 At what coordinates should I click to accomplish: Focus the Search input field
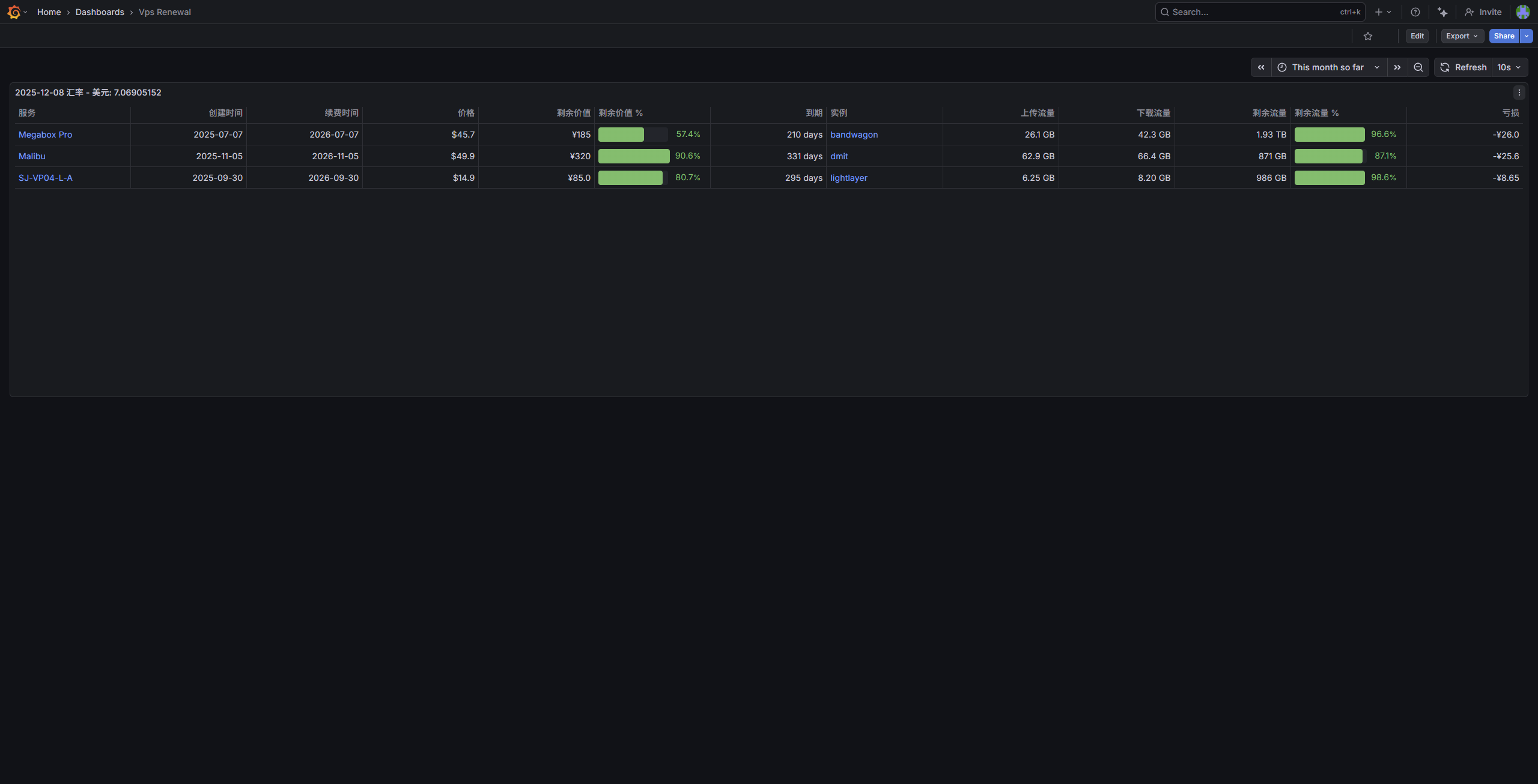(x=1260, y=12)
